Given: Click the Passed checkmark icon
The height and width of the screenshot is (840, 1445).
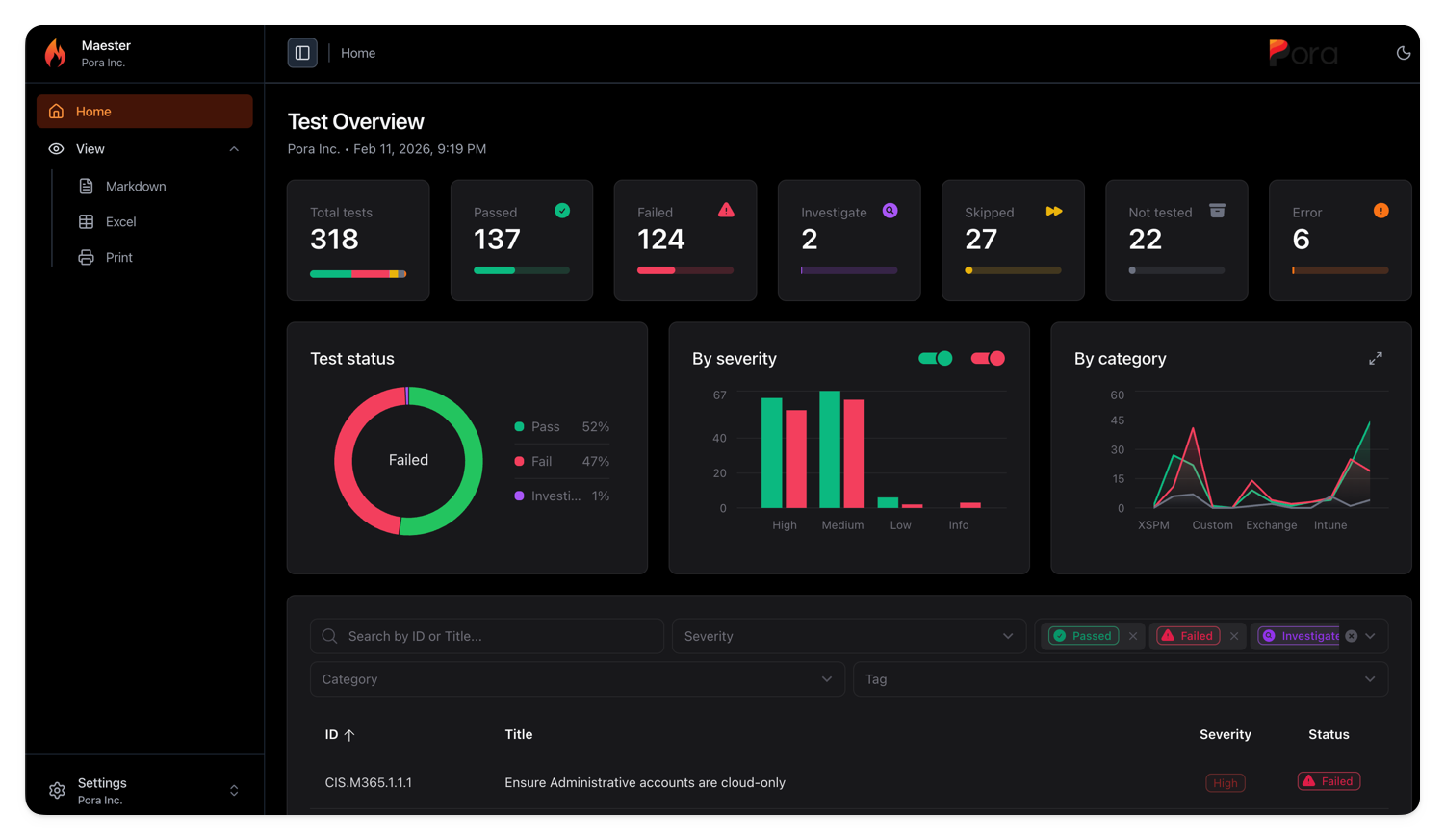Looking at the screenshot, I should coord(562,211).
